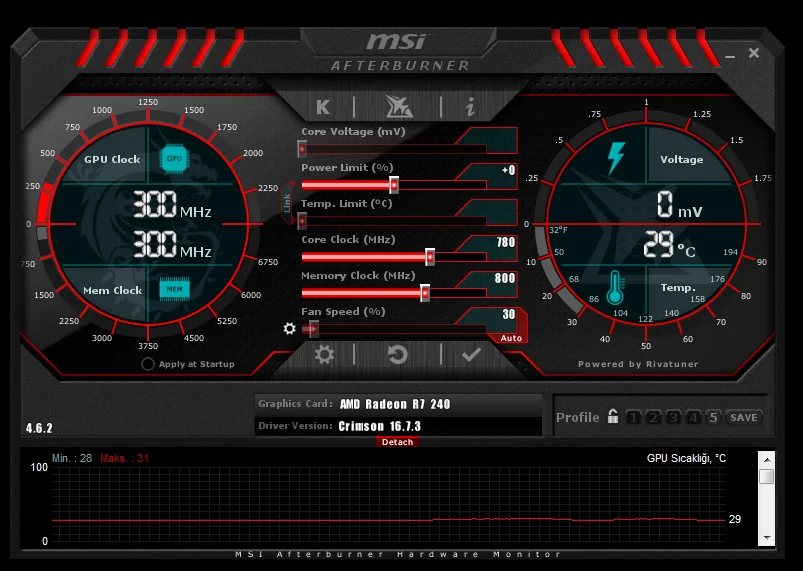This screenshot has height=571, width=803.
Task: Click the Min. : 28 graph value
Action: coord(72,458)
